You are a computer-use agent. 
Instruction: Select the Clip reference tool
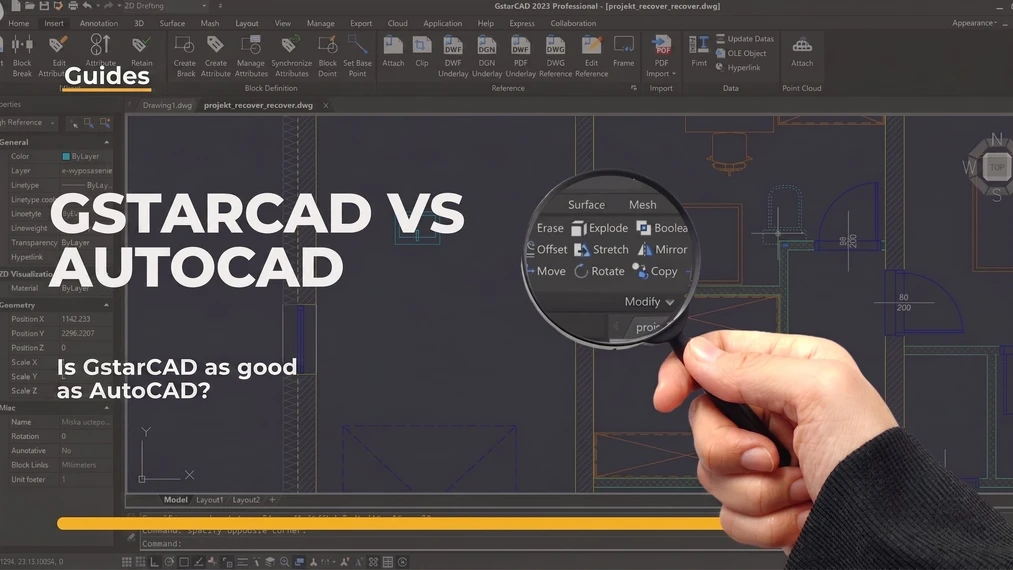coord(422,45)
